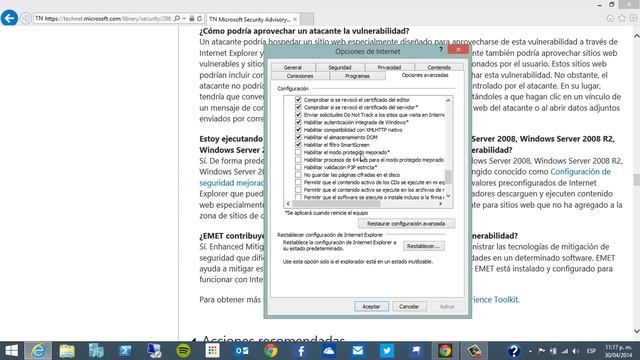Uncheck 'Comprobar si se revocó el certificado del editor'
Screen dimensions: 640x360
tap(298, 100)
